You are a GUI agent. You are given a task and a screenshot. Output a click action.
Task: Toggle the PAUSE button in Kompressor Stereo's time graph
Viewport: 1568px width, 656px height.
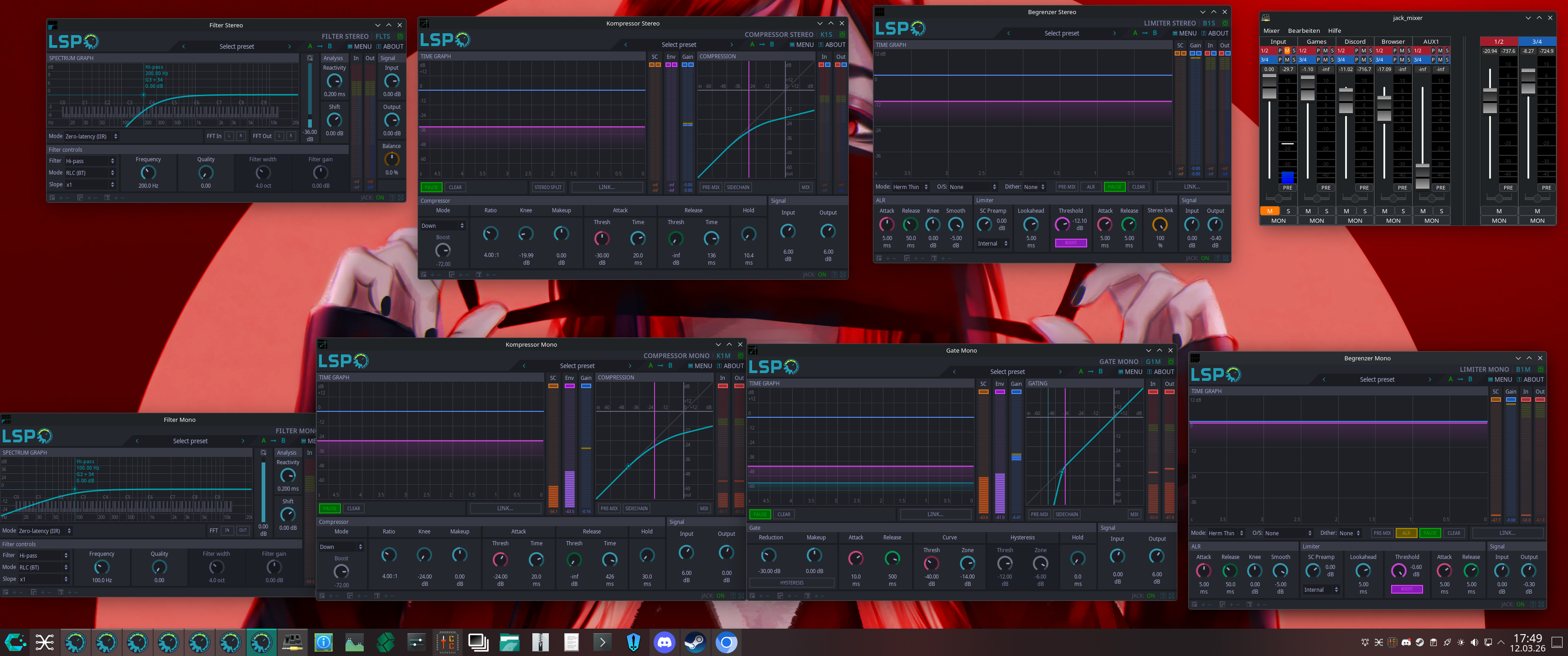(x=431, y=187)
